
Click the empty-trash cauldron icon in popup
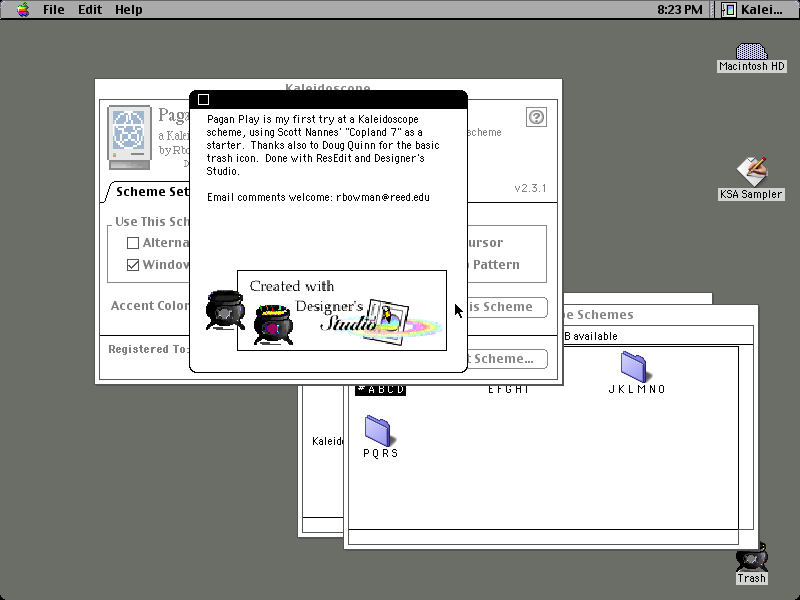point(224,310)
